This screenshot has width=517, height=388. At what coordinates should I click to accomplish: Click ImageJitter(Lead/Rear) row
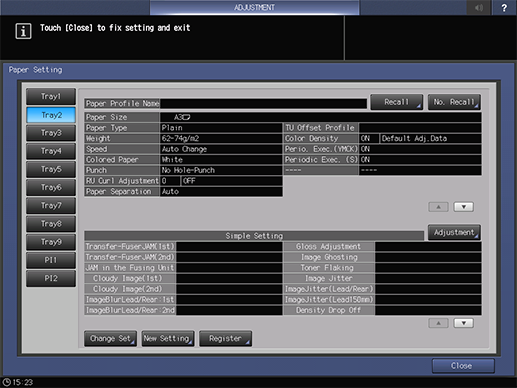click(382, 289)
